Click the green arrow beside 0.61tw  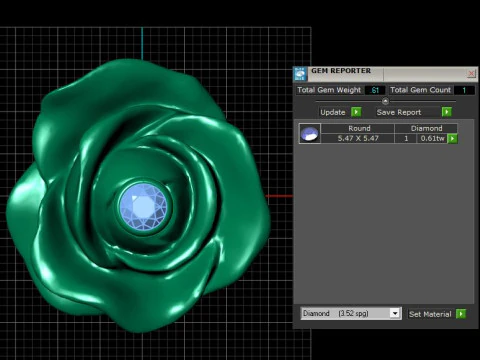tap(452, 138)
